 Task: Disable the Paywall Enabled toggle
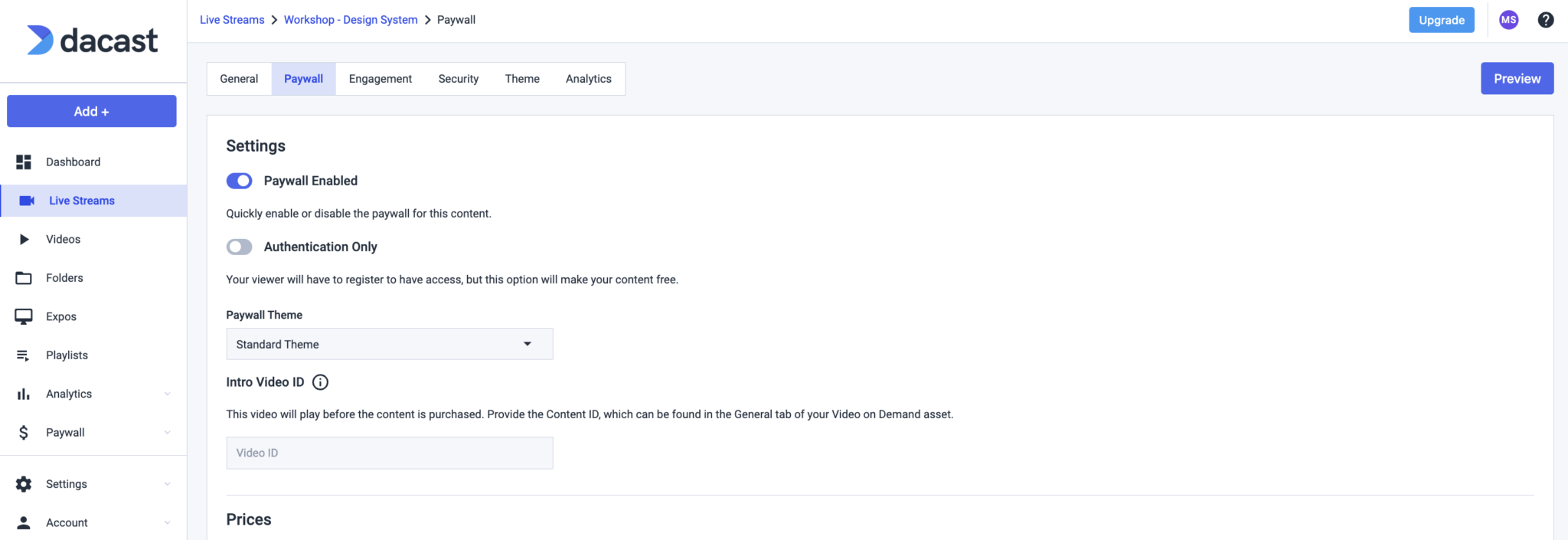click(x=239, y=181)
